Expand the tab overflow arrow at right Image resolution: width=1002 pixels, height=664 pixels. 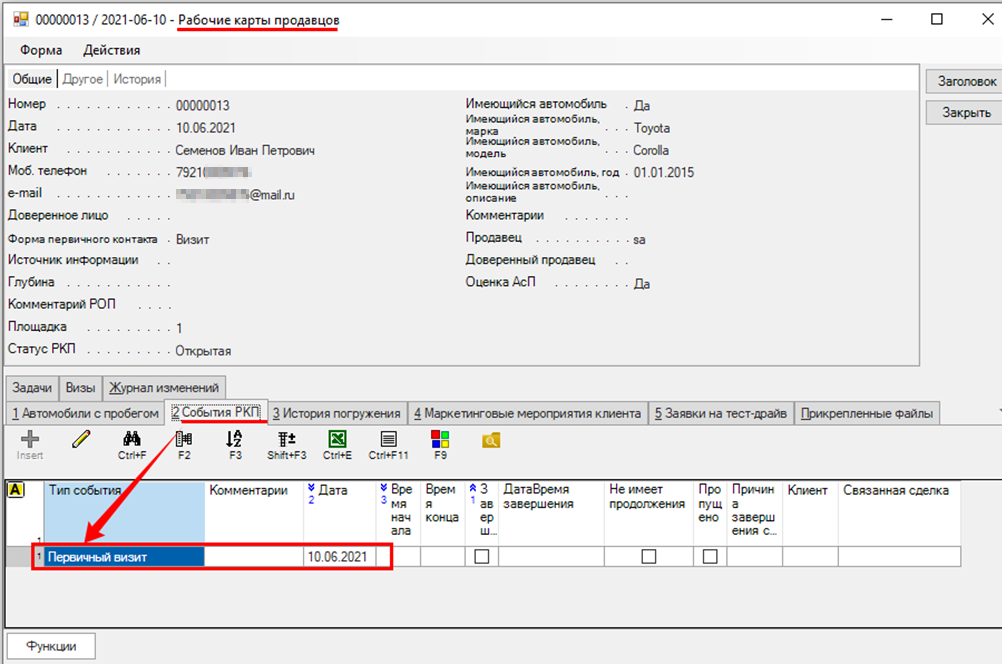coord(996,411)
